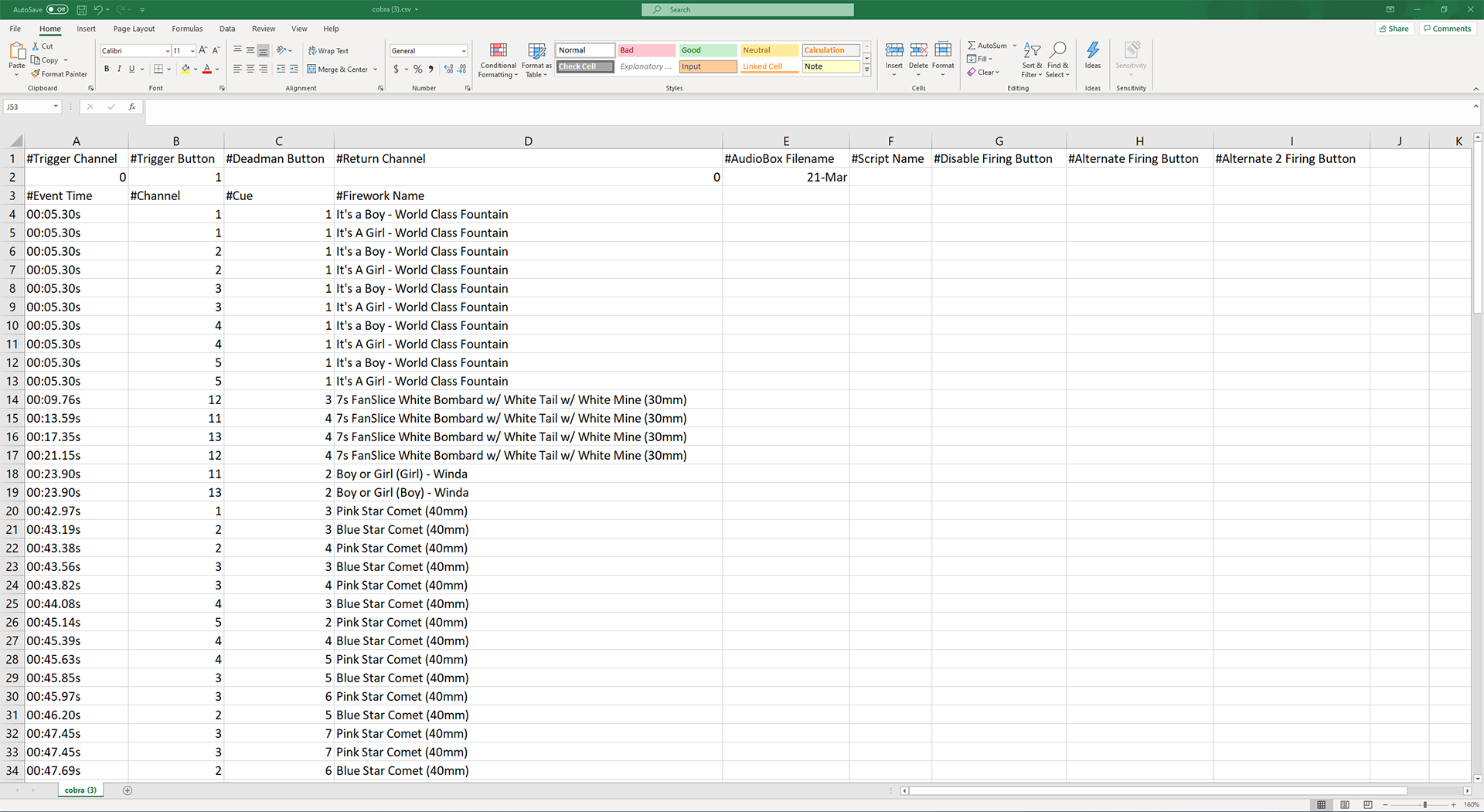The width and height of the screenshot is (1484, 812).
Task: Click the Save icon in title bar
Action: (x=81, y=10)
